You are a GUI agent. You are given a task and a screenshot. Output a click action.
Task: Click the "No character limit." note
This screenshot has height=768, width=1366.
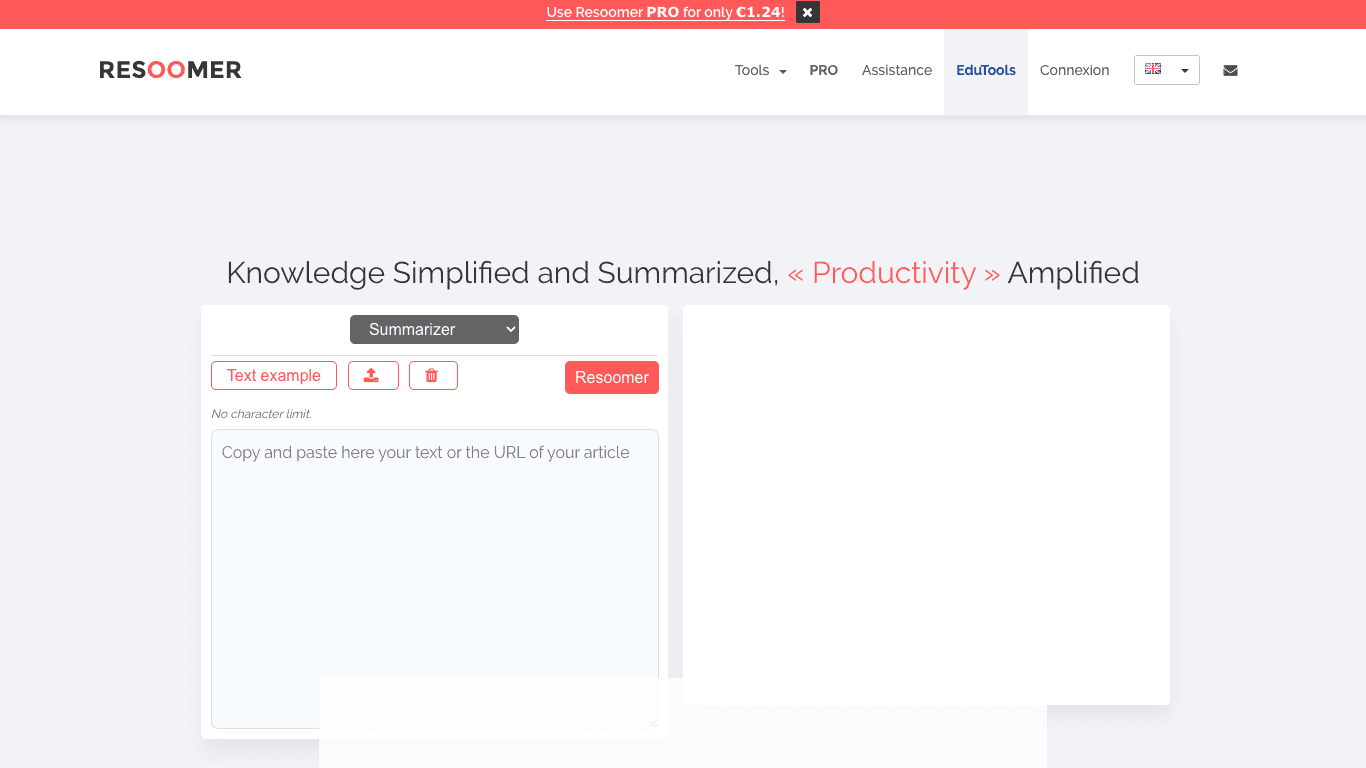pyautogui.click(x=261, y=414)
